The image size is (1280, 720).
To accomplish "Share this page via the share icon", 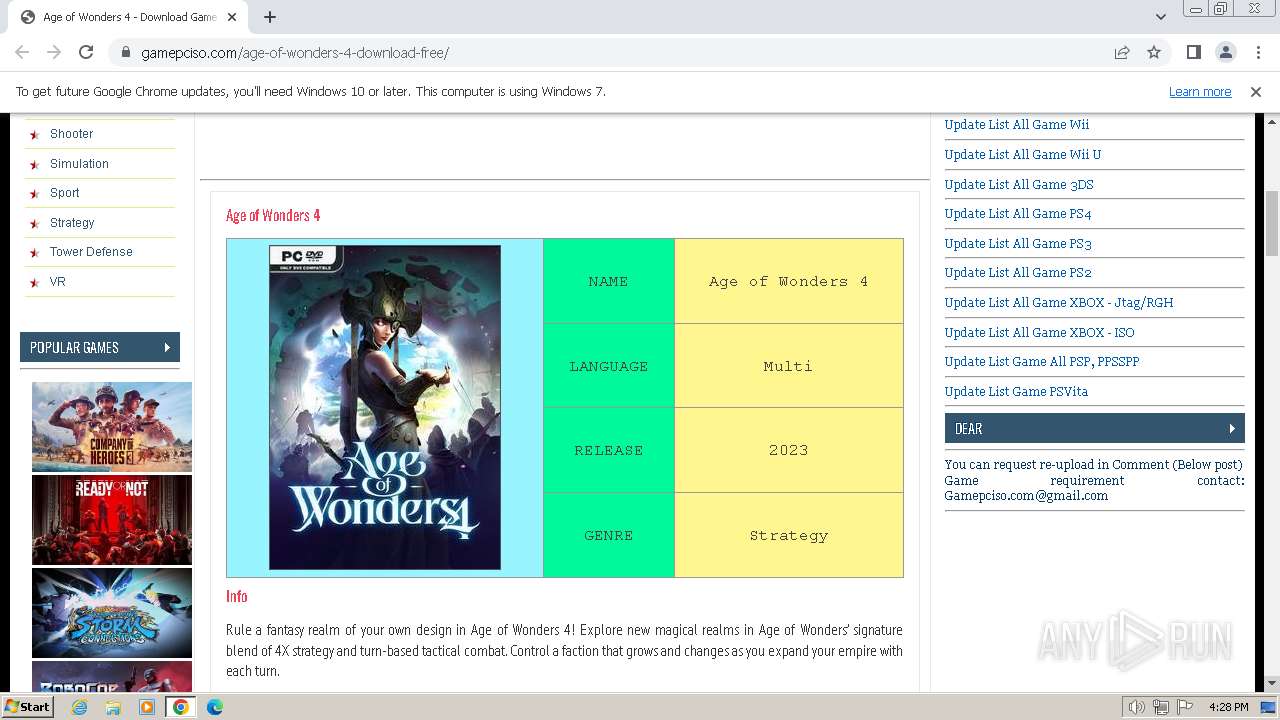I will point(1122,52).
